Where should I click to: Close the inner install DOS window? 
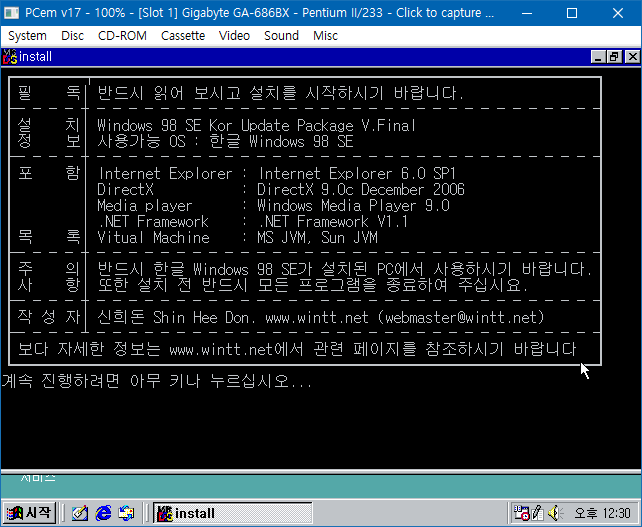(632, 57)
